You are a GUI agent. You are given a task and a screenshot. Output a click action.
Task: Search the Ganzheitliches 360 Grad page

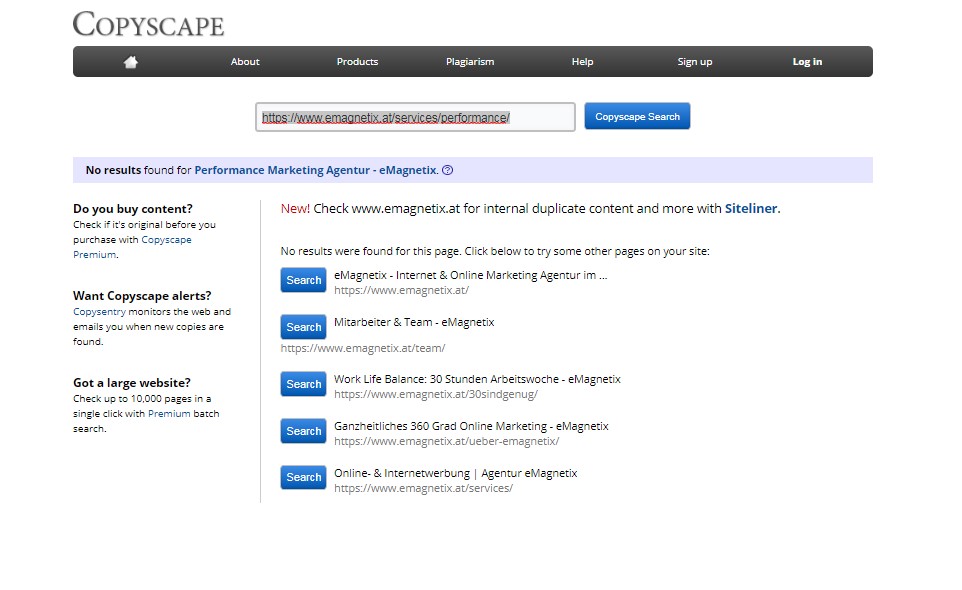(304, 431)
